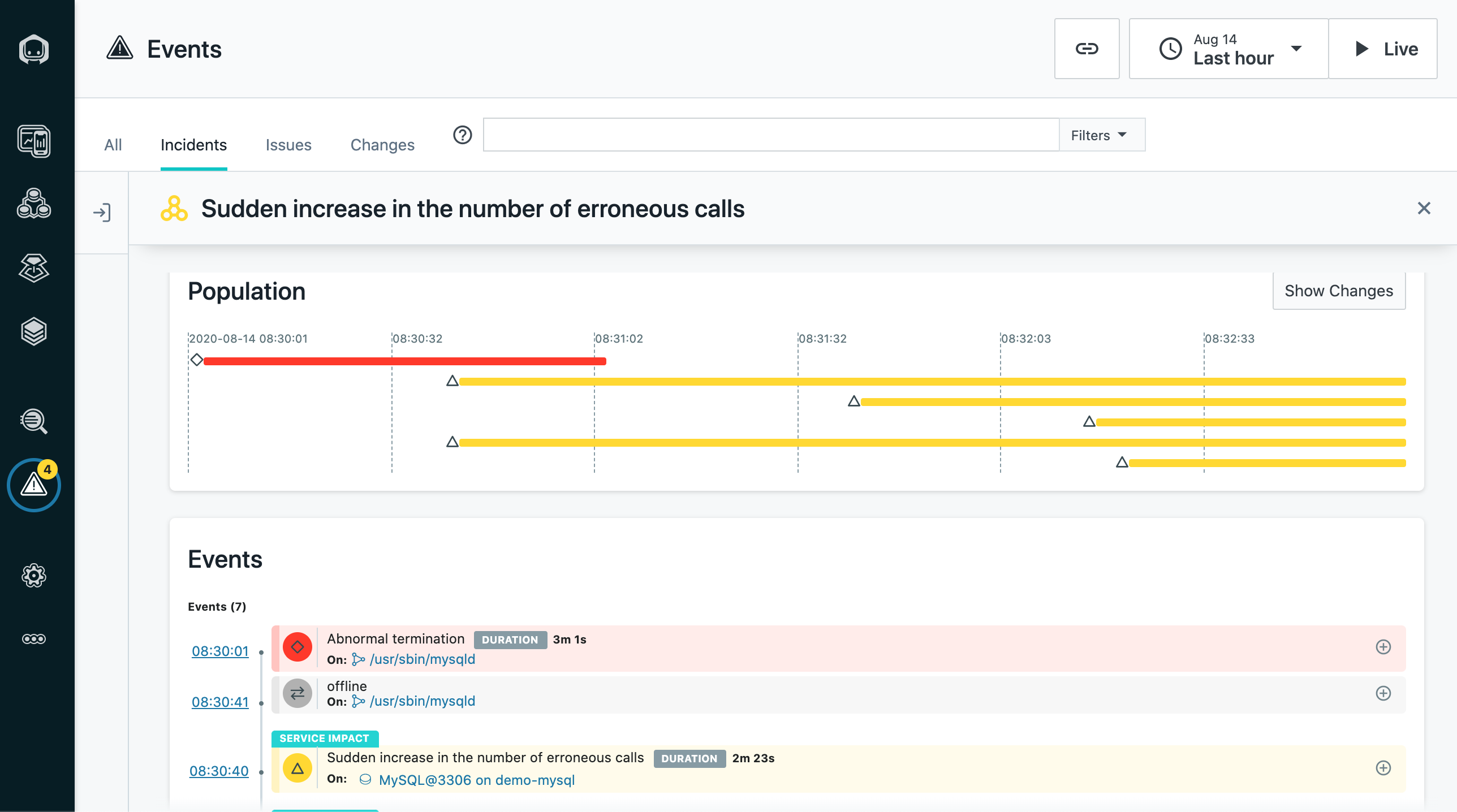Open the 08:30:01 timestamp link
This screenshot has width=1457, height=812.
[x=220, y=651]
